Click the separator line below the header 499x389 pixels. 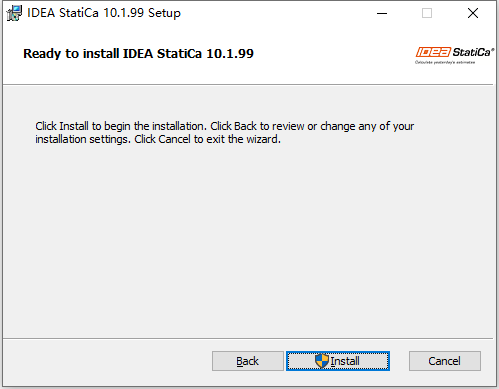pyautogui.click(x=248, y=85)
